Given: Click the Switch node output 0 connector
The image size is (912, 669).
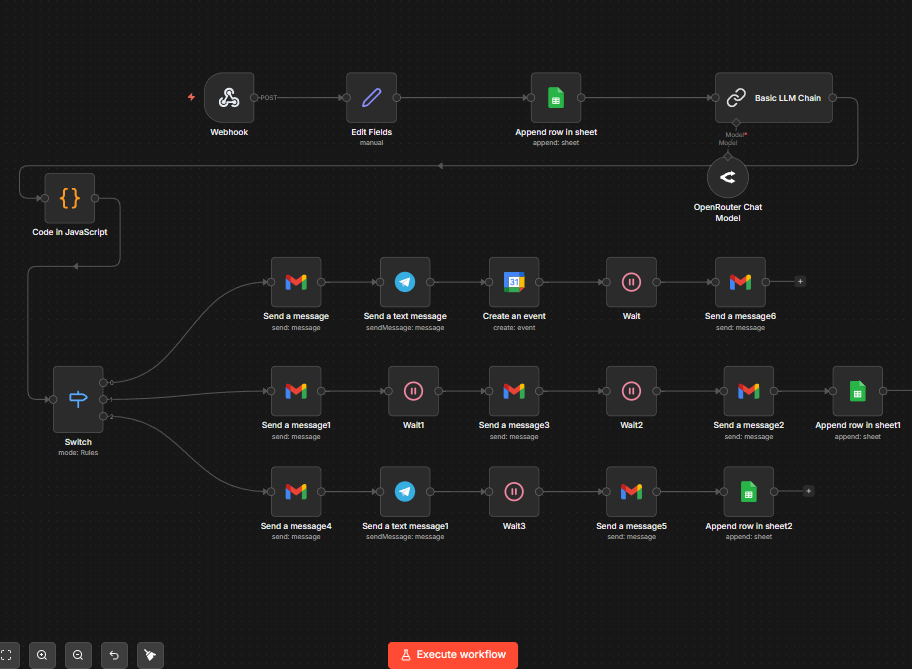Looking at the screenshot, I should click(x=103, y=382).
